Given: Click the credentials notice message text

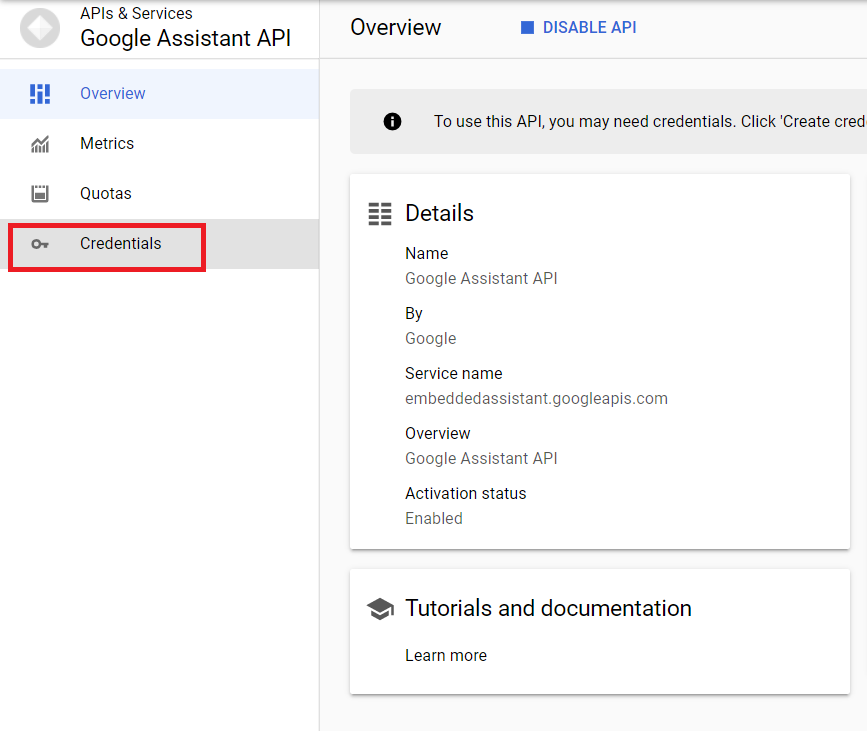Looking at the screenshot, I should [x=650, y=121].
